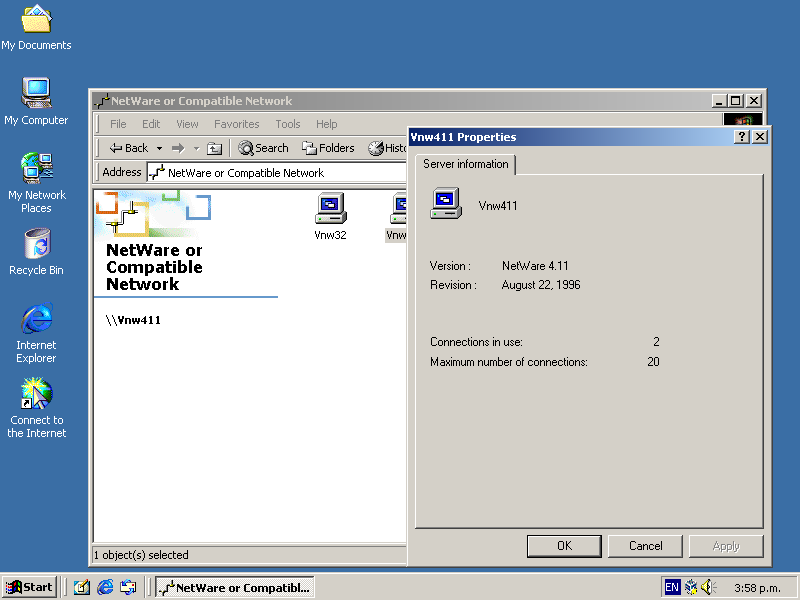Open the File menu
The width and height of the screenshot is (800, 600).
(118, 124)
